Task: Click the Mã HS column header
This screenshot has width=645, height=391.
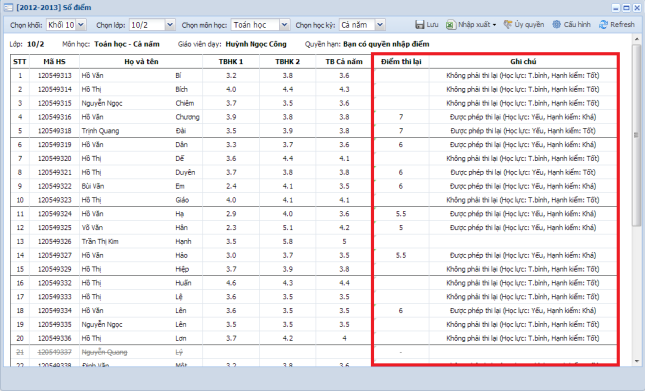Action: (x=54, y=62)
